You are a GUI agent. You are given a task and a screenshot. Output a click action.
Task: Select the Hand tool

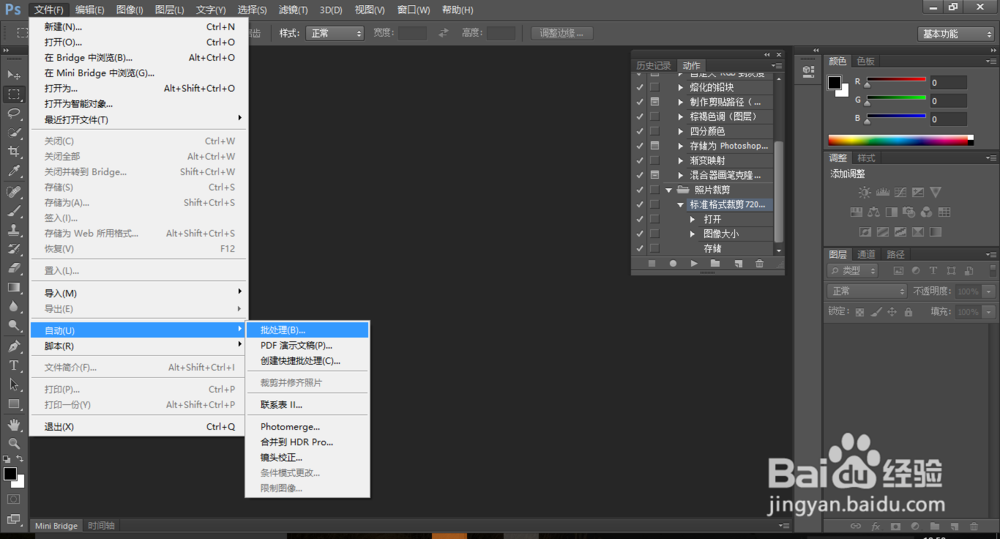[13, 424]
